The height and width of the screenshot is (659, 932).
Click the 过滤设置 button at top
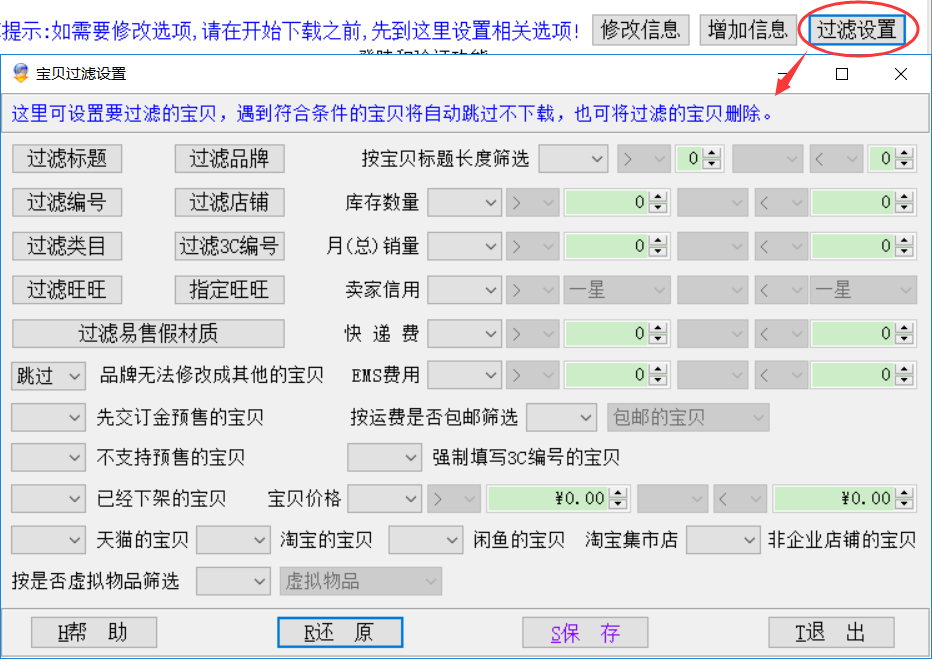coord(856,30)
